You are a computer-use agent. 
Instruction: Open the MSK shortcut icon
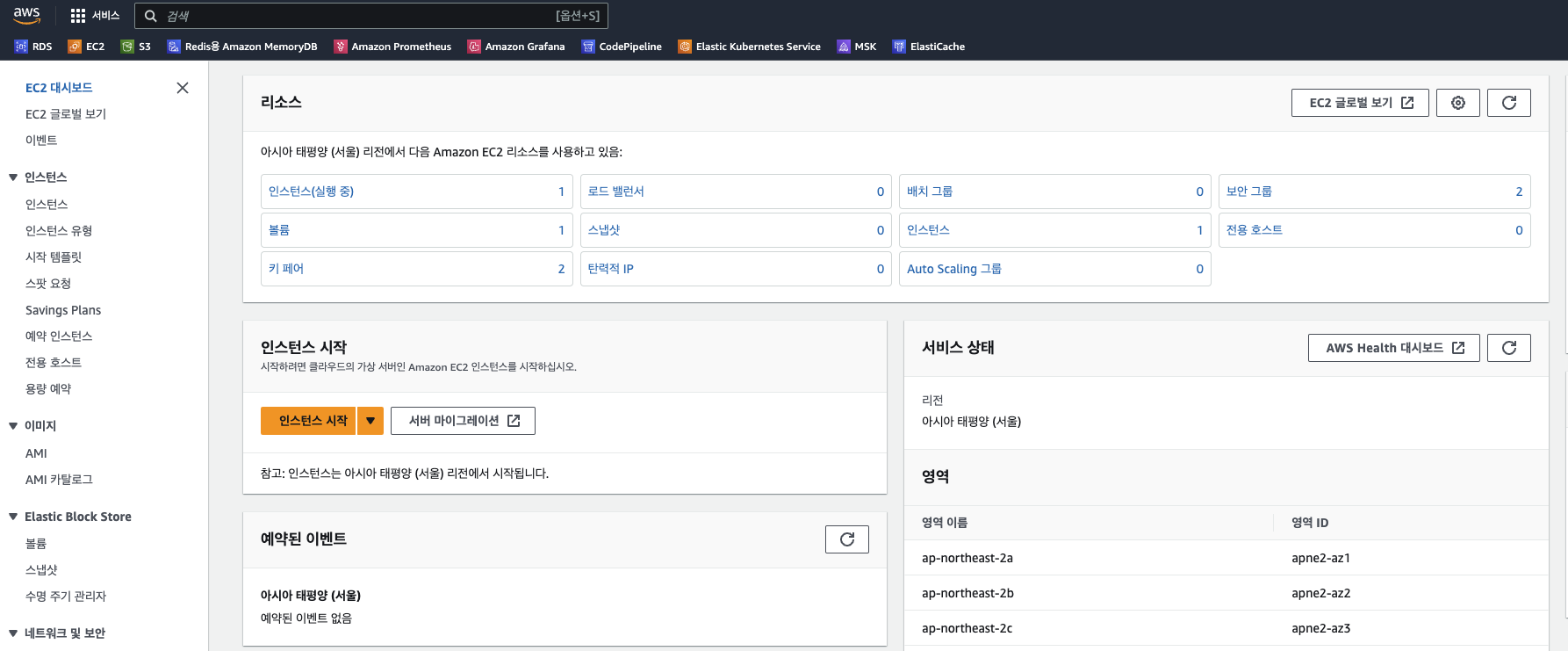point(844,47)
